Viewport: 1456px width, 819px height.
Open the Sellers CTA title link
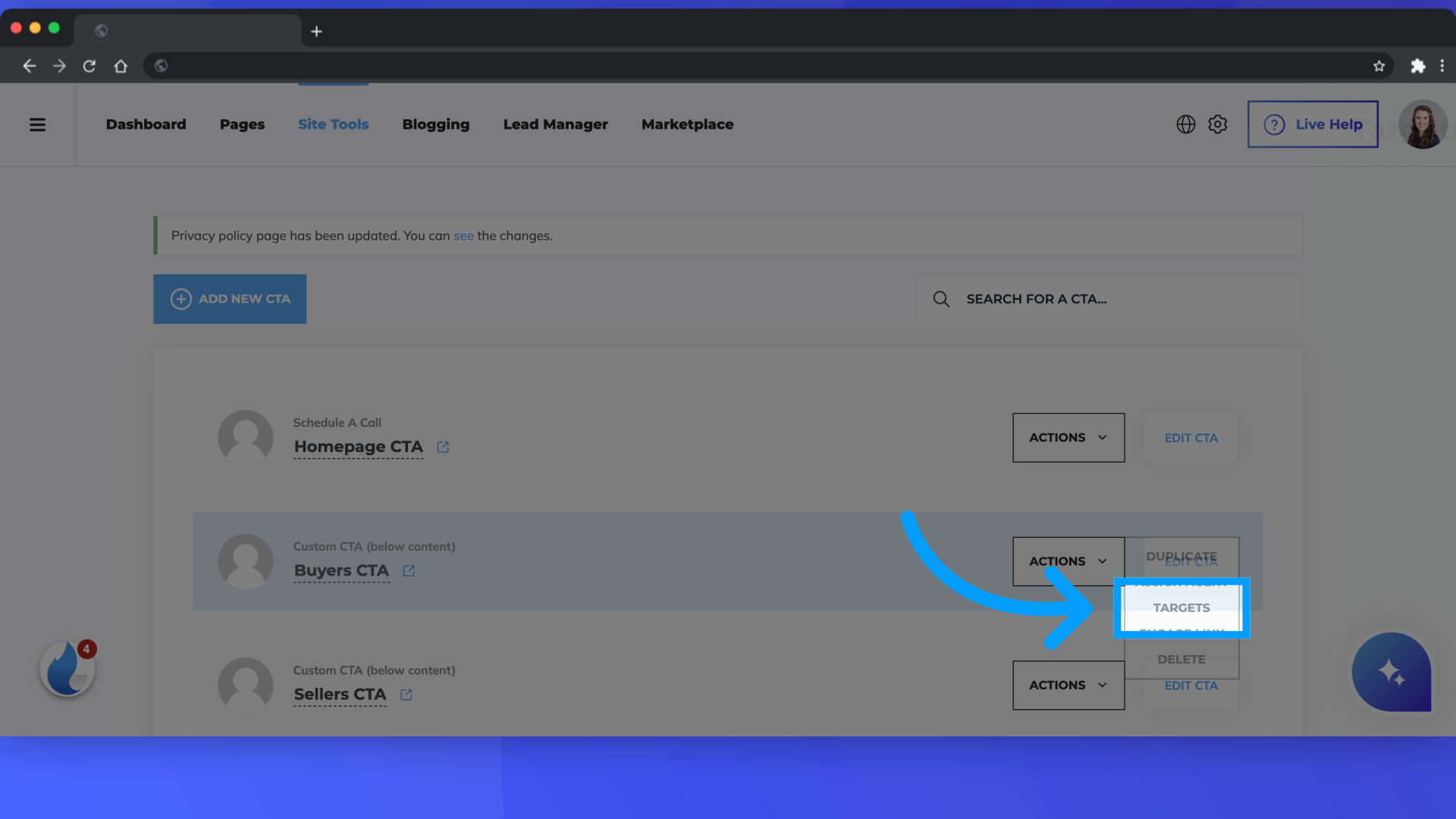340,695
